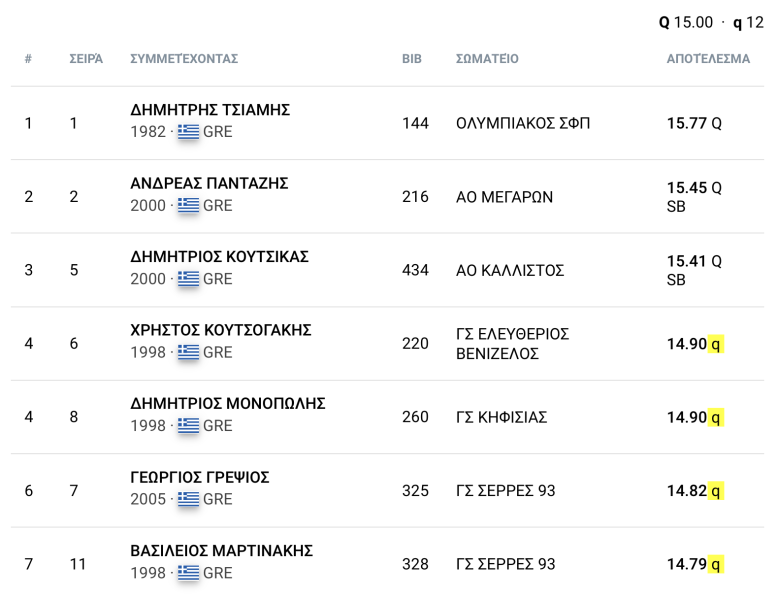Screen dimensions: 777x600
Task: Click the flag icon under ΧΡΗΣΤΟΣ ΚΟΥΤΣΟΓΑΚΗΣ
Action: (188, 352)
